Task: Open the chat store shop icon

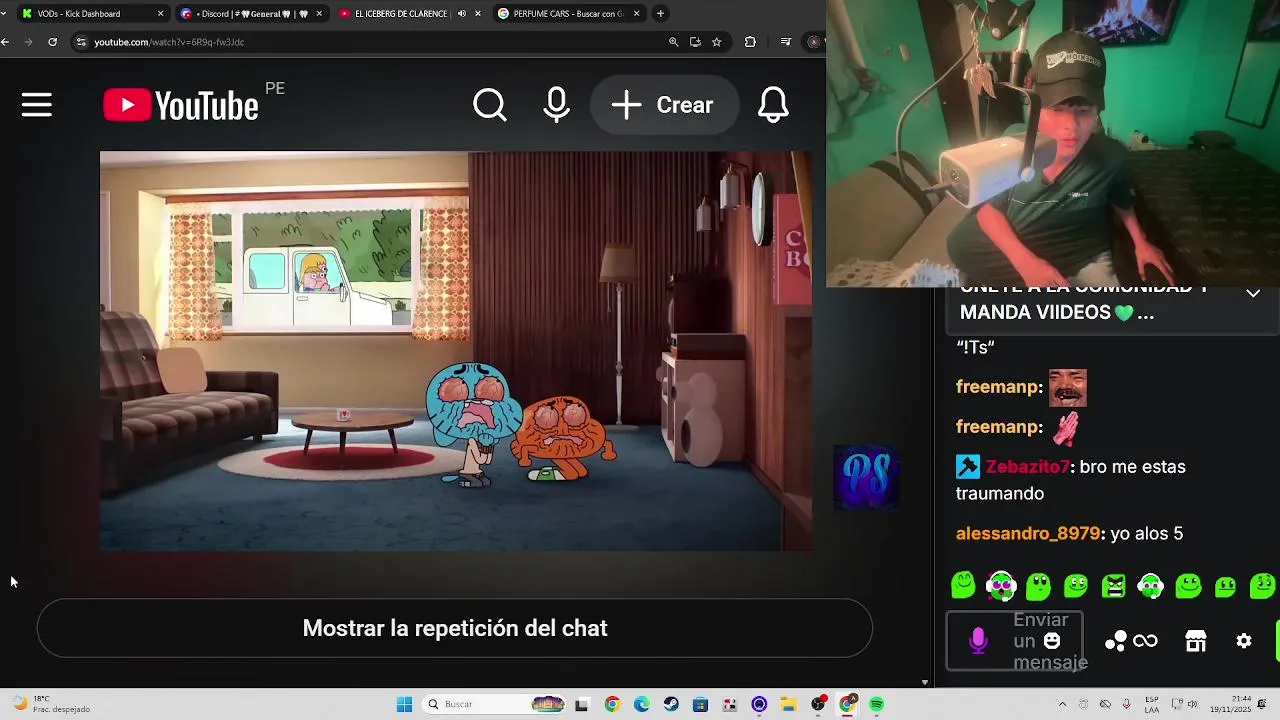Action: 1196,641
